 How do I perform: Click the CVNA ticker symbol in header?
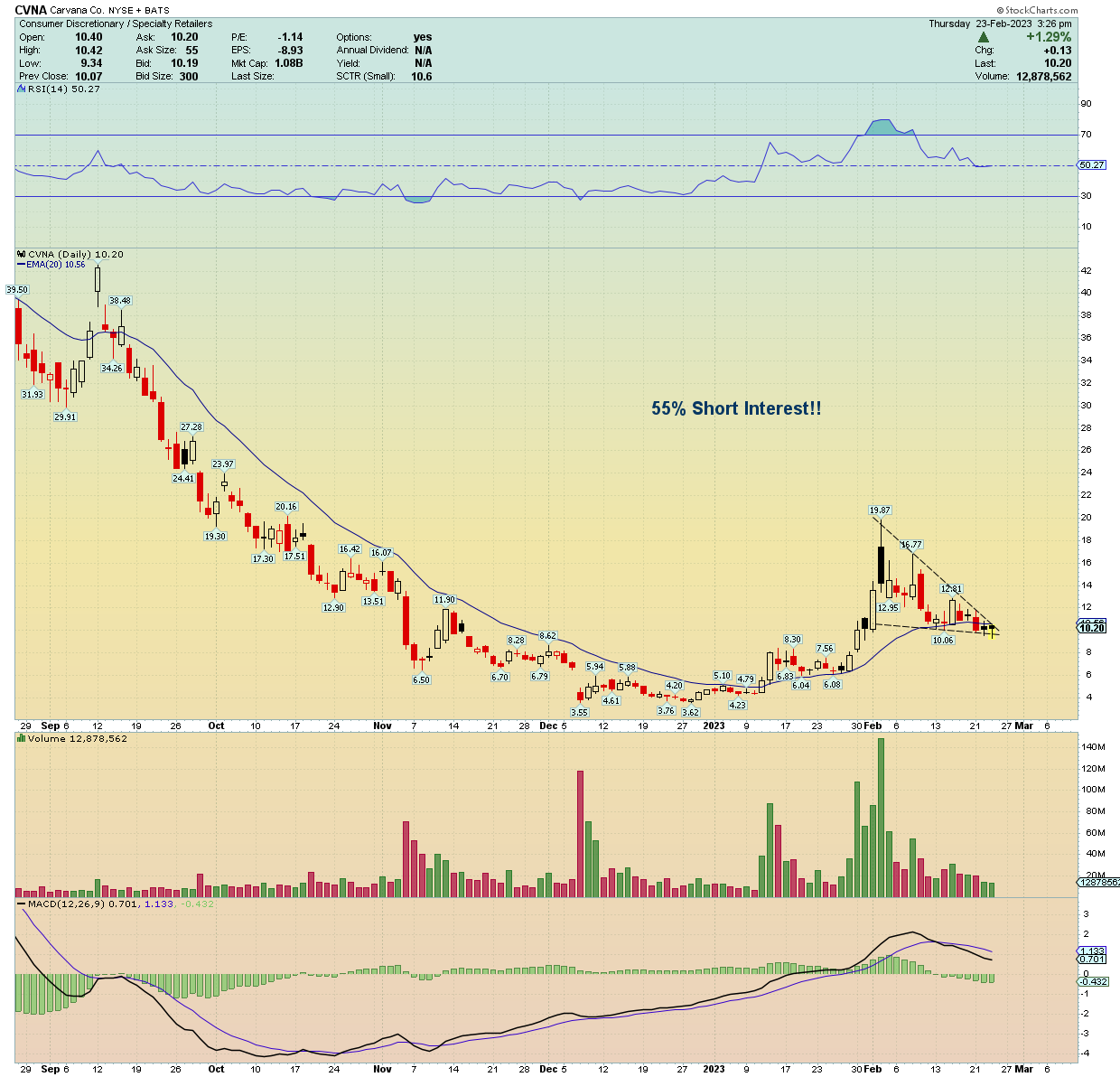(x=31, y=11)
